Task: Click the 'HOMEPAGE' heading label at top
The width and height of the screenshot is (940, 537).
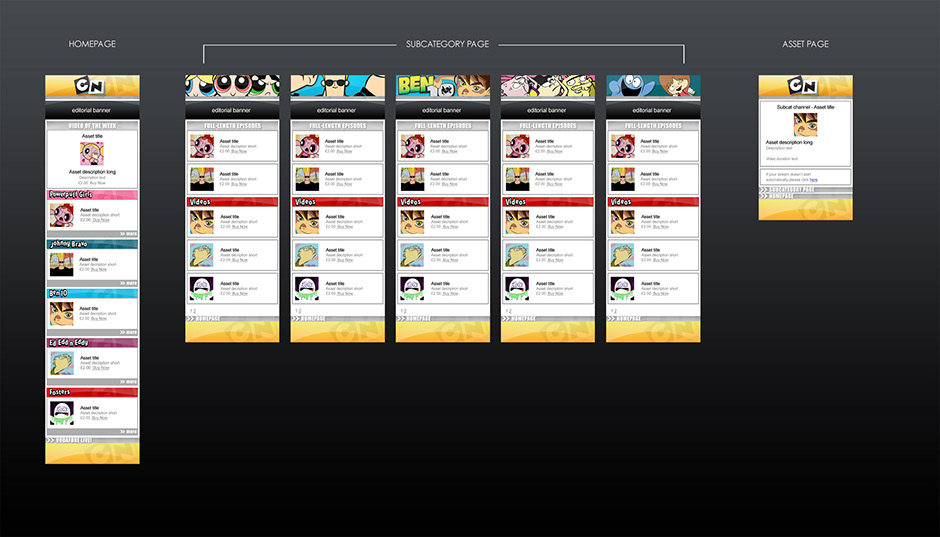Action: click(92, 44)
